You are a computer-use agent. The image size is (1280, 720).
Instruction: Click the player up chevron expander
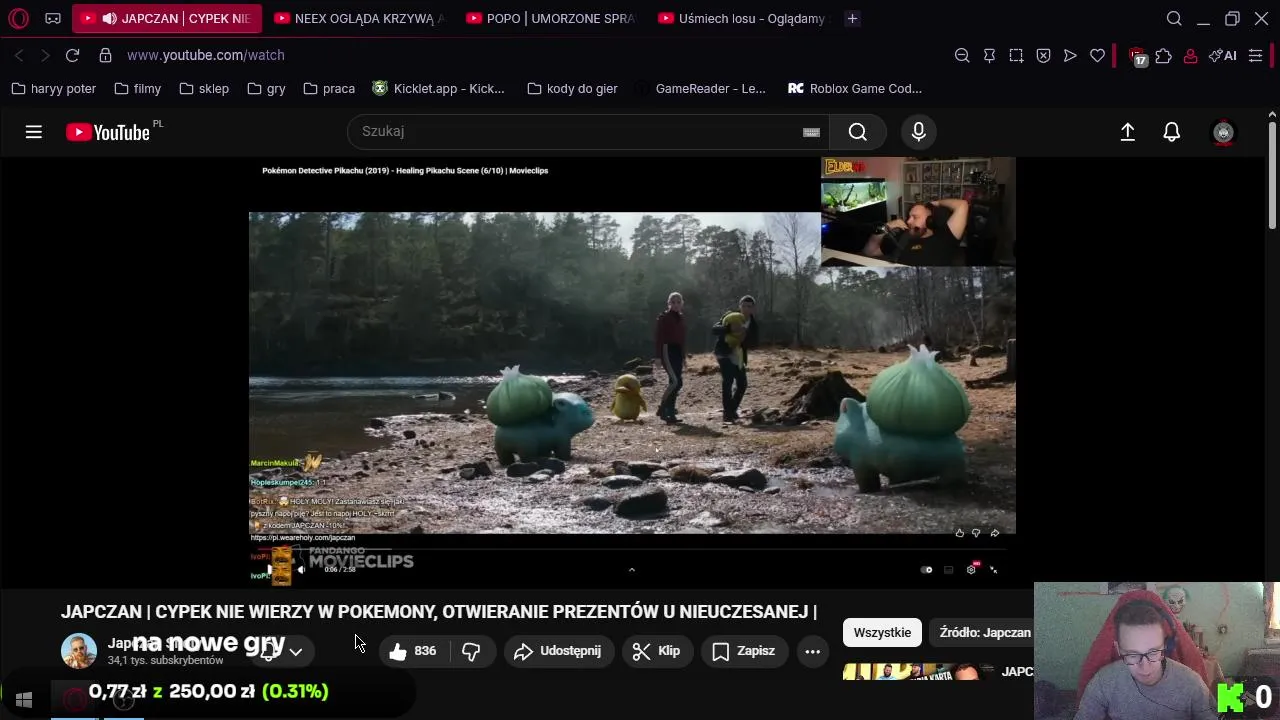pos(631,570)
